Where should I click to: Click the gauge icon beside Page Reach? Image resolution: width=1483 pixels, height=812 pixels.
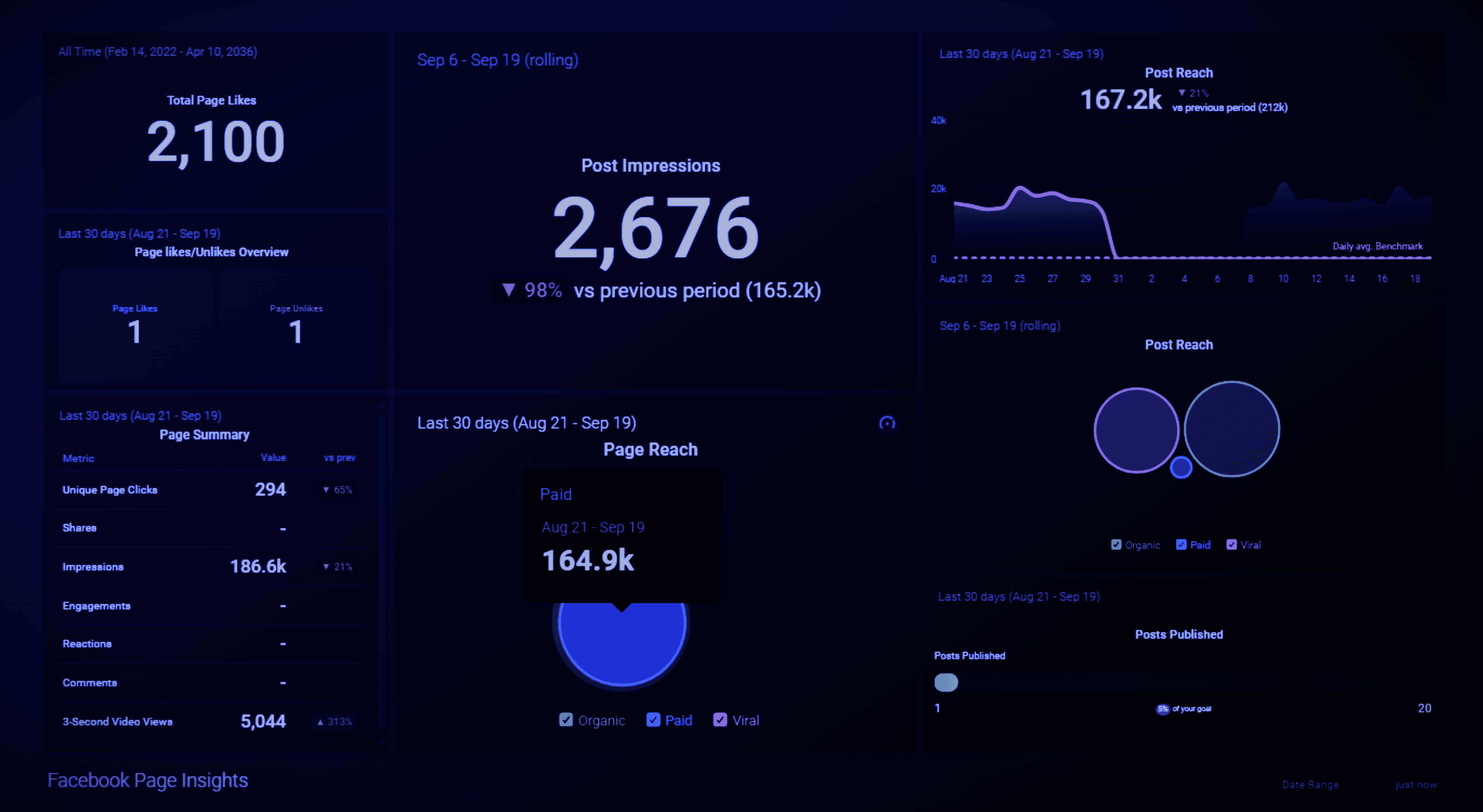[887, 423]
